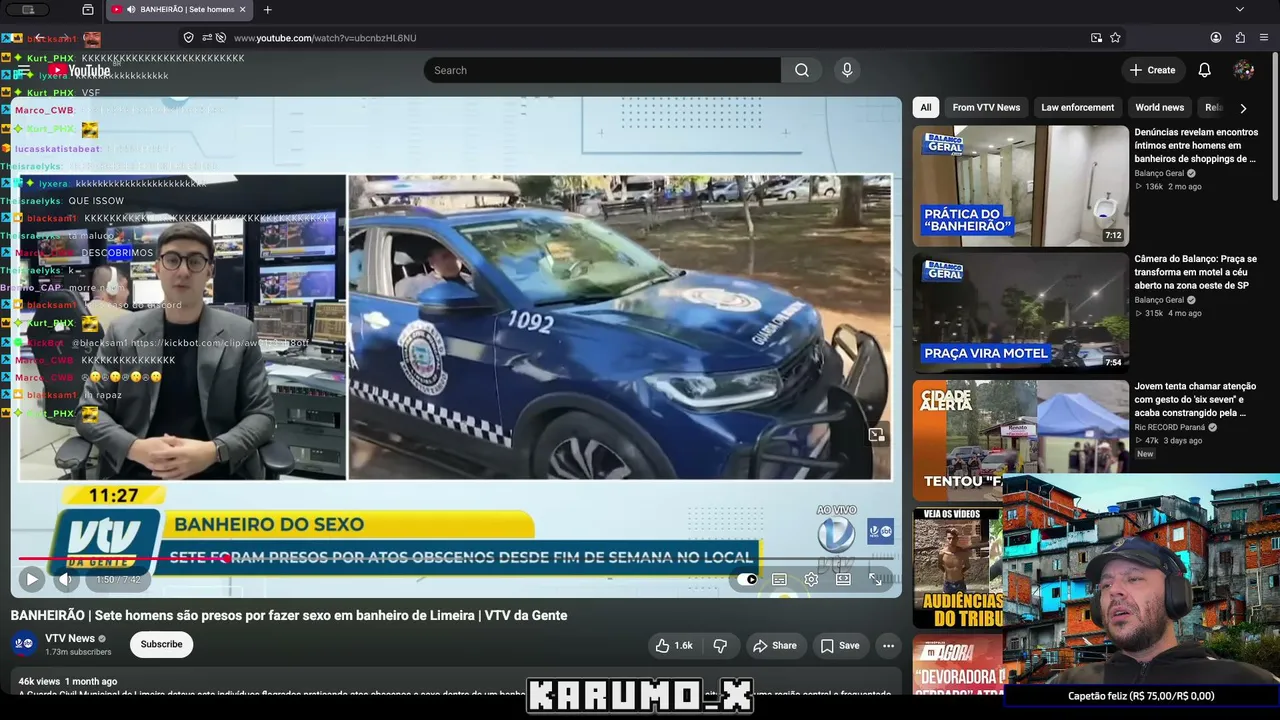Click the '1:50 / 7:42' time display
This screenshot has width=1280, height=720.
[118, 579]
